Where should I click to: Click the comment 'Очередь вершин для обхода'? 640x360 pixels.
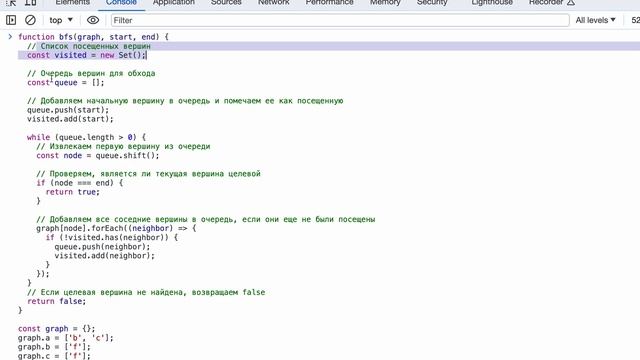[98, 73]
